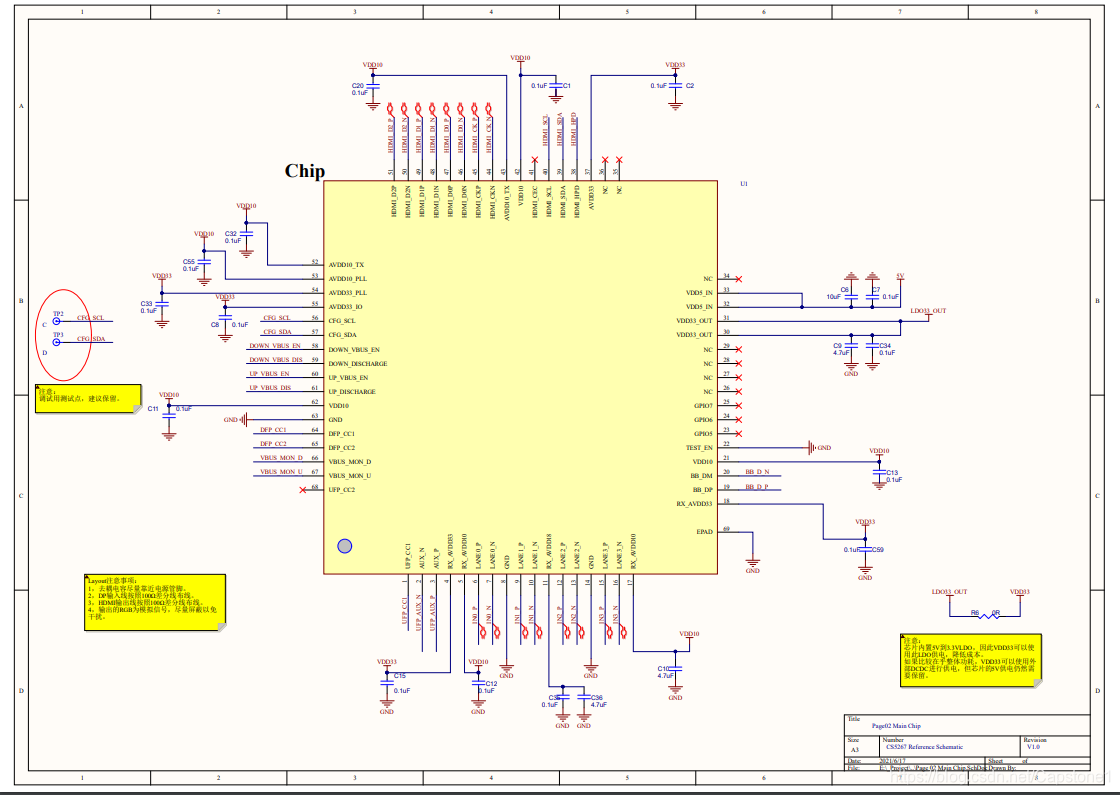Select capacitor C9 symbol
Image resolution: width=1120 pixels, height=795 pixels.
851,346
